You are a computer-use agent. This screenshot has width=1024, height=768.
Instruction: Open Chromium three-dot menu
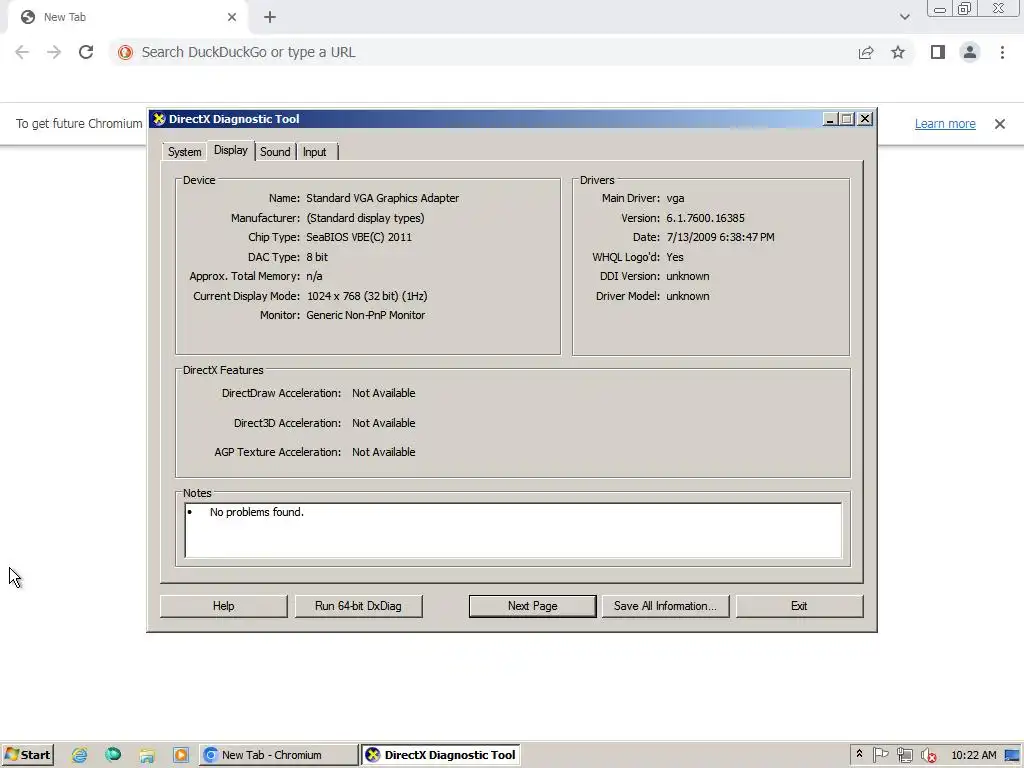coord(1002,52)
